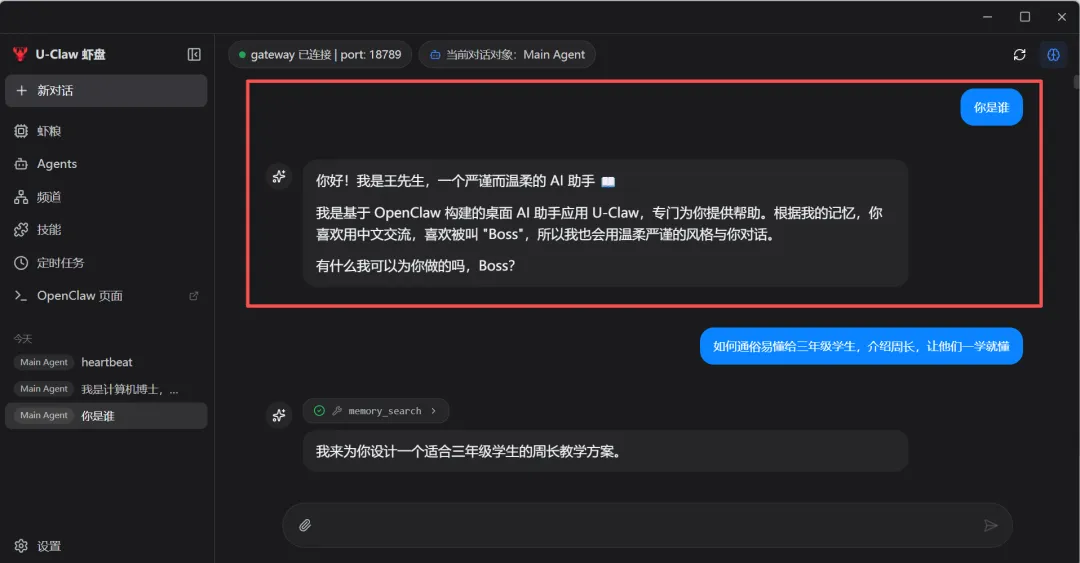1080x563 pixels.
Task: Open the 虾粮 section
Action: pyautogui.click(x=106, y=131)
